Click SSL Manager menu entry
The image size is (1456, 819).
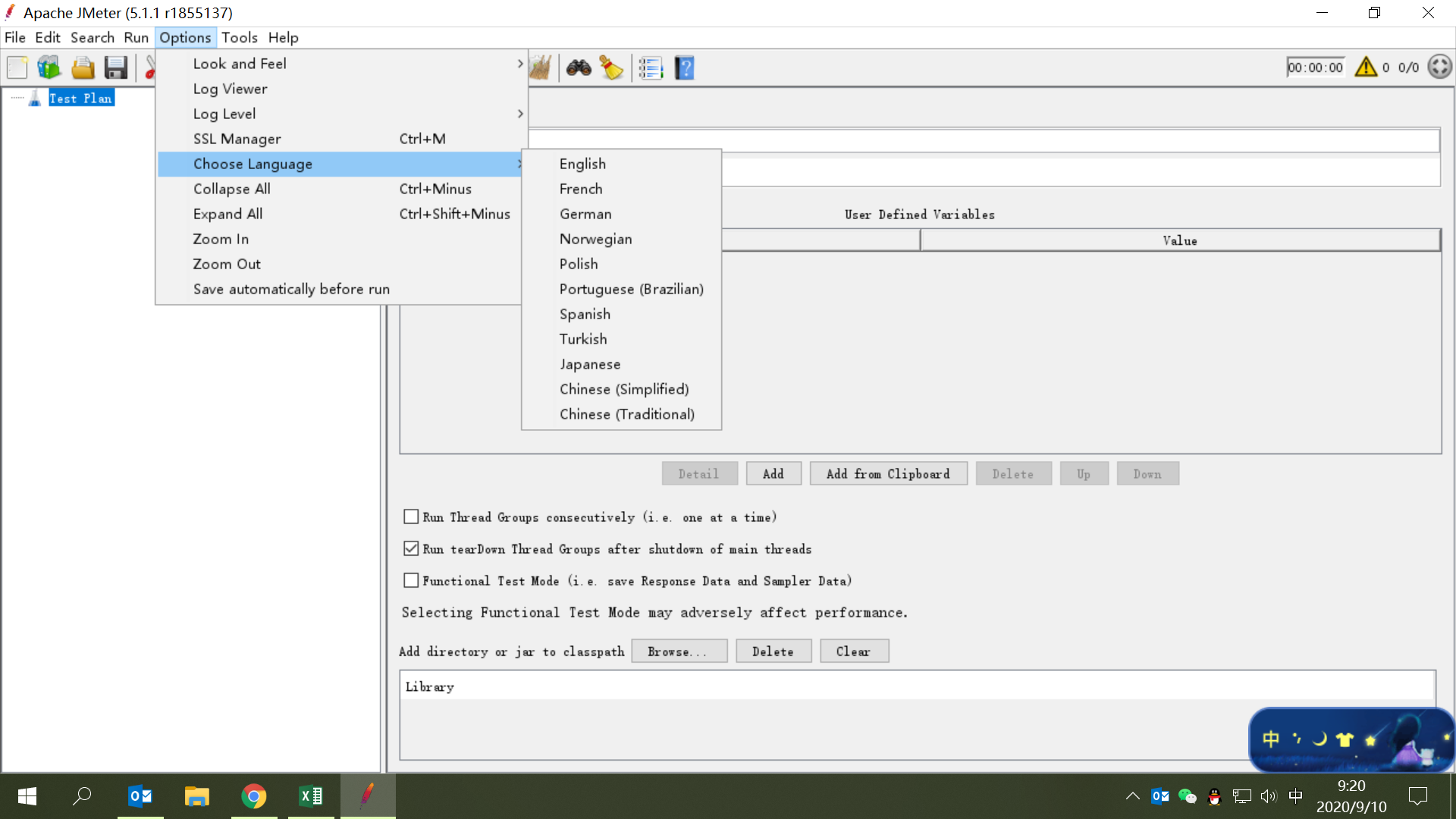pos(237,139)
